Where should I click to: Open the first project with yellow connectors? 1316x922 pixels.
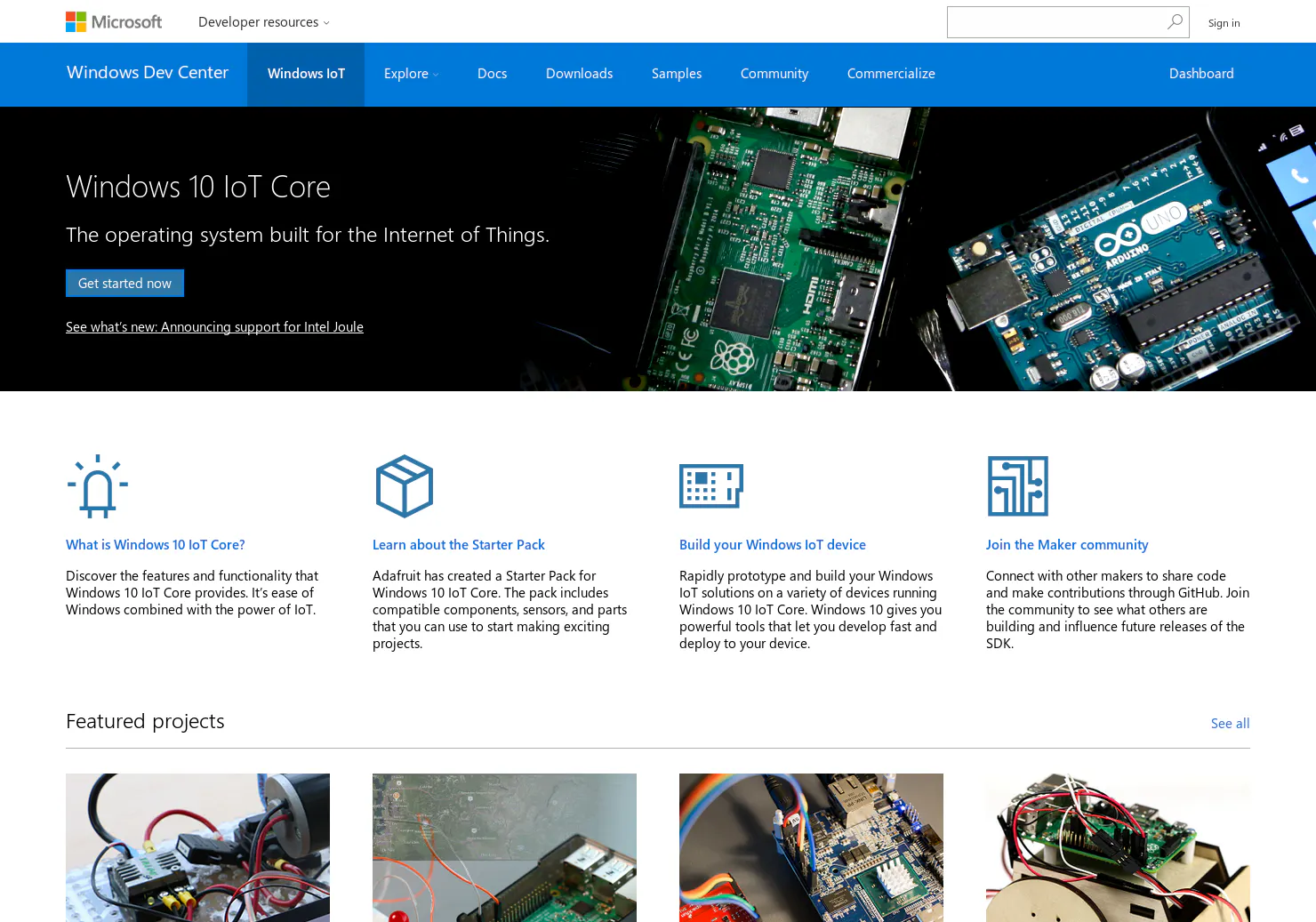click(x=197, y=847)
